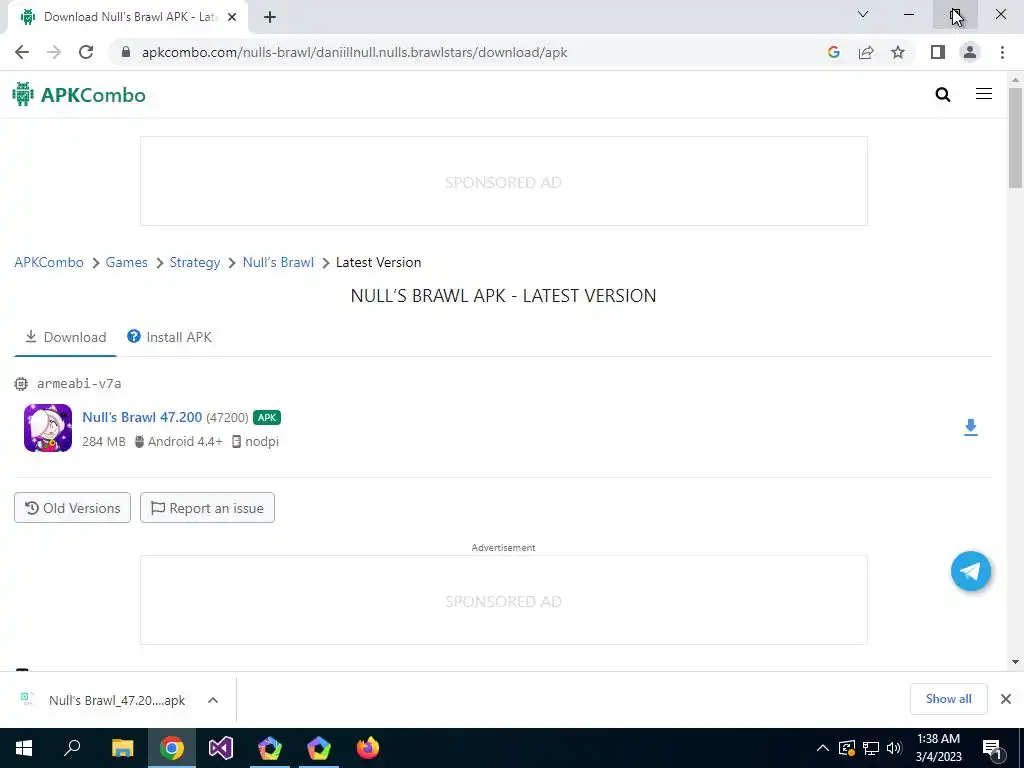Click the Null's Brawl app thumbnail
Image resolution: width=1024 pixels, height=768 pixels.
point(48,428)
